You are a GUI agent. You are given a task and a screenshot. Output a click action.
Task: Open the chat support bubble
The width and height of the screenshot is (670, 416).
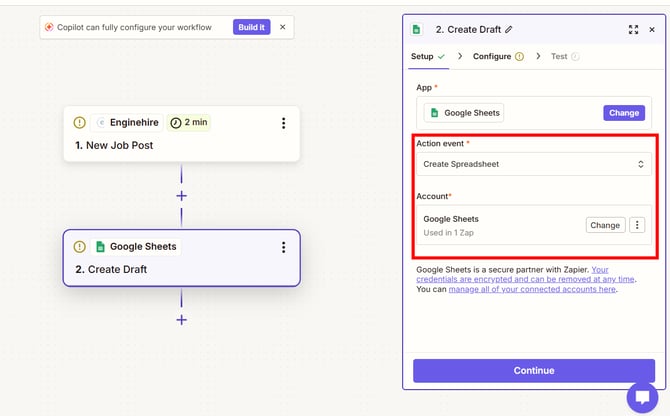click(x=642, y=397)
